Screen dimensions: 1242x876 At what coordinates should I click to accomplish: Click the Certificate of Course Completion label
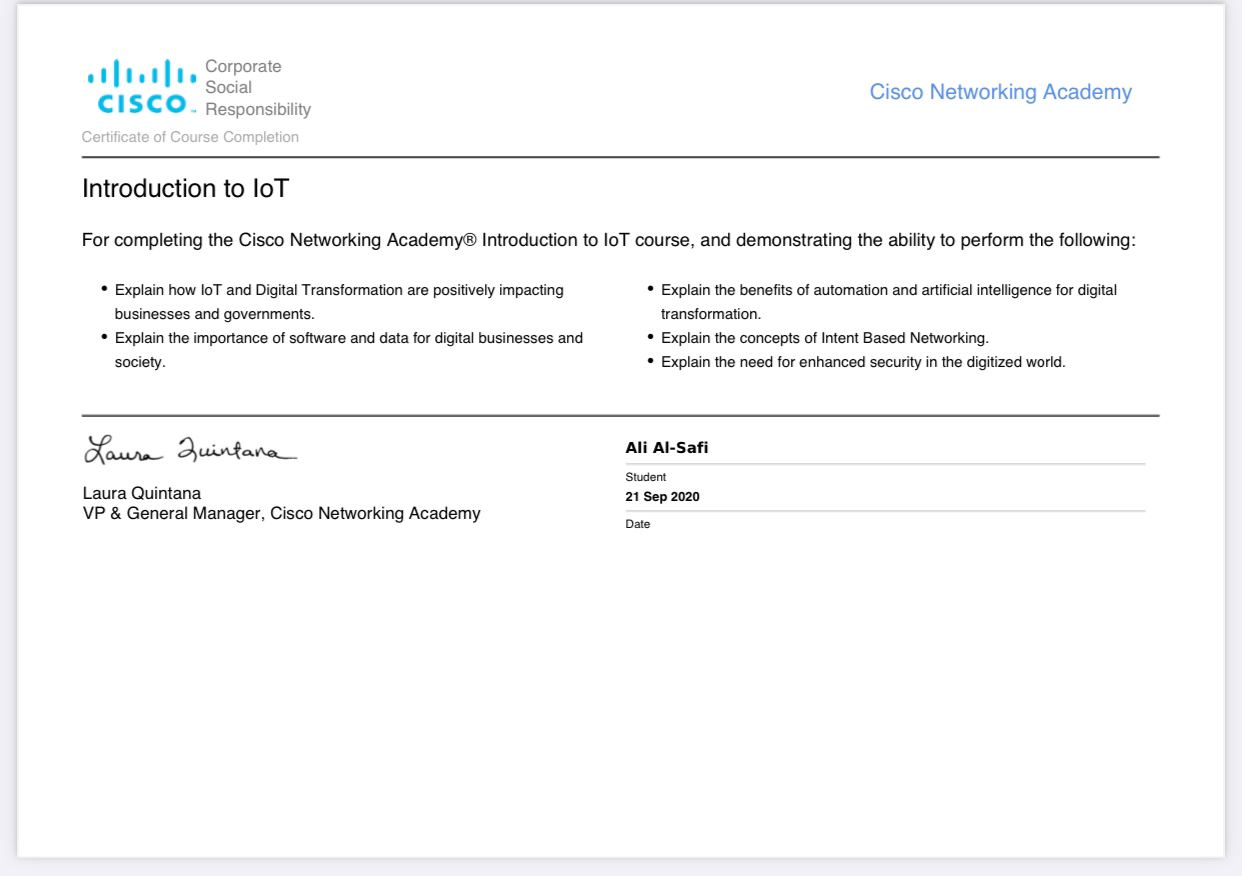click(190, 137)
